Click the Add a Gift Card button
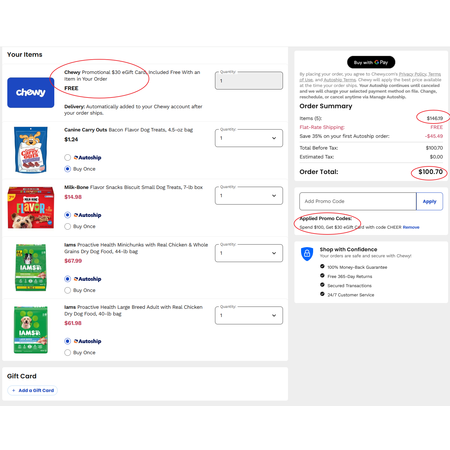The width and height of the screenshot is (450, 450). [x=33, y=390]
